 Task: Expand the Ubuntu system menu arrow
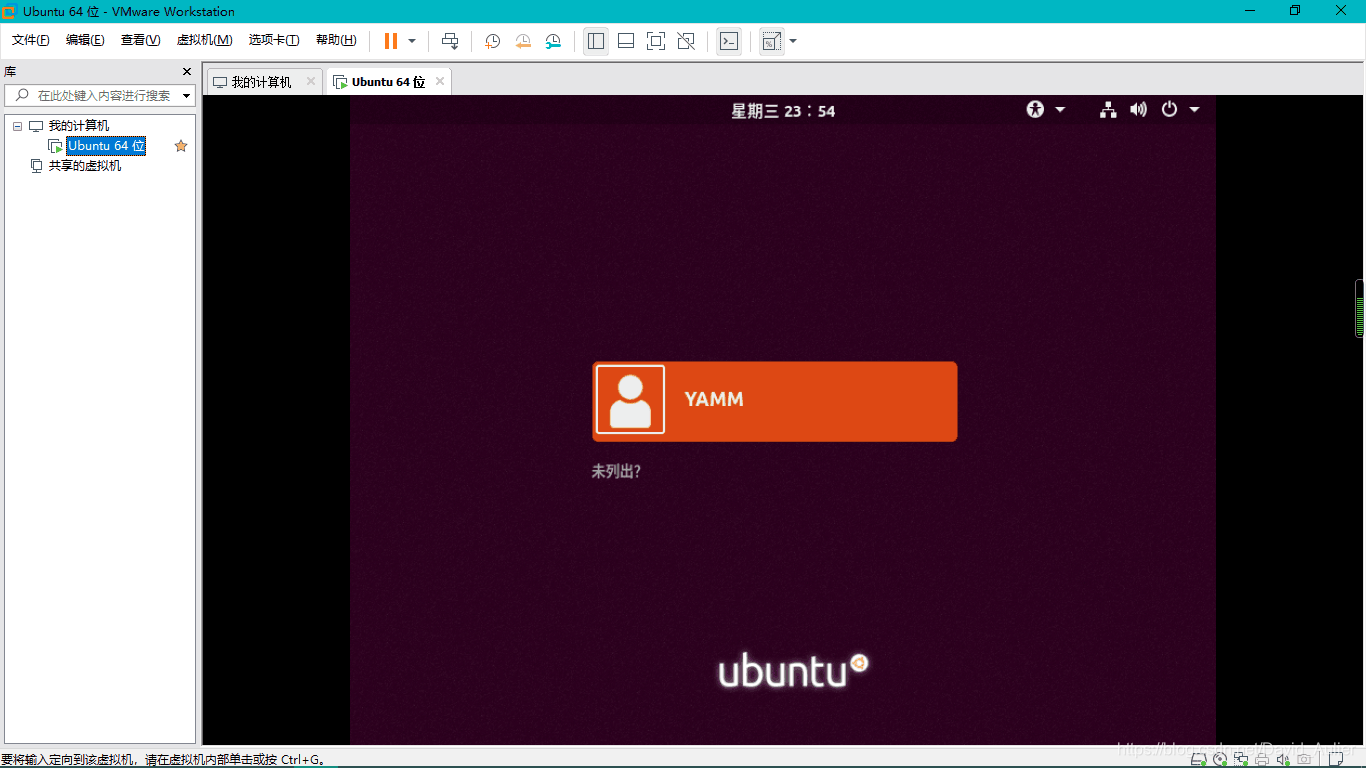[1194, 110]
